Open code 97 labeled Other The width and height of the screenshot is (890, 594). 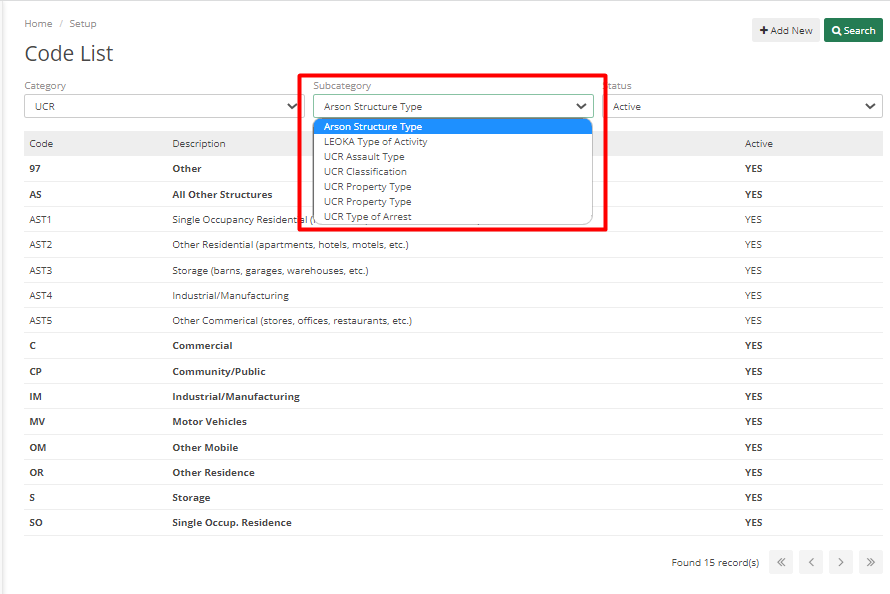pos(32,168)
